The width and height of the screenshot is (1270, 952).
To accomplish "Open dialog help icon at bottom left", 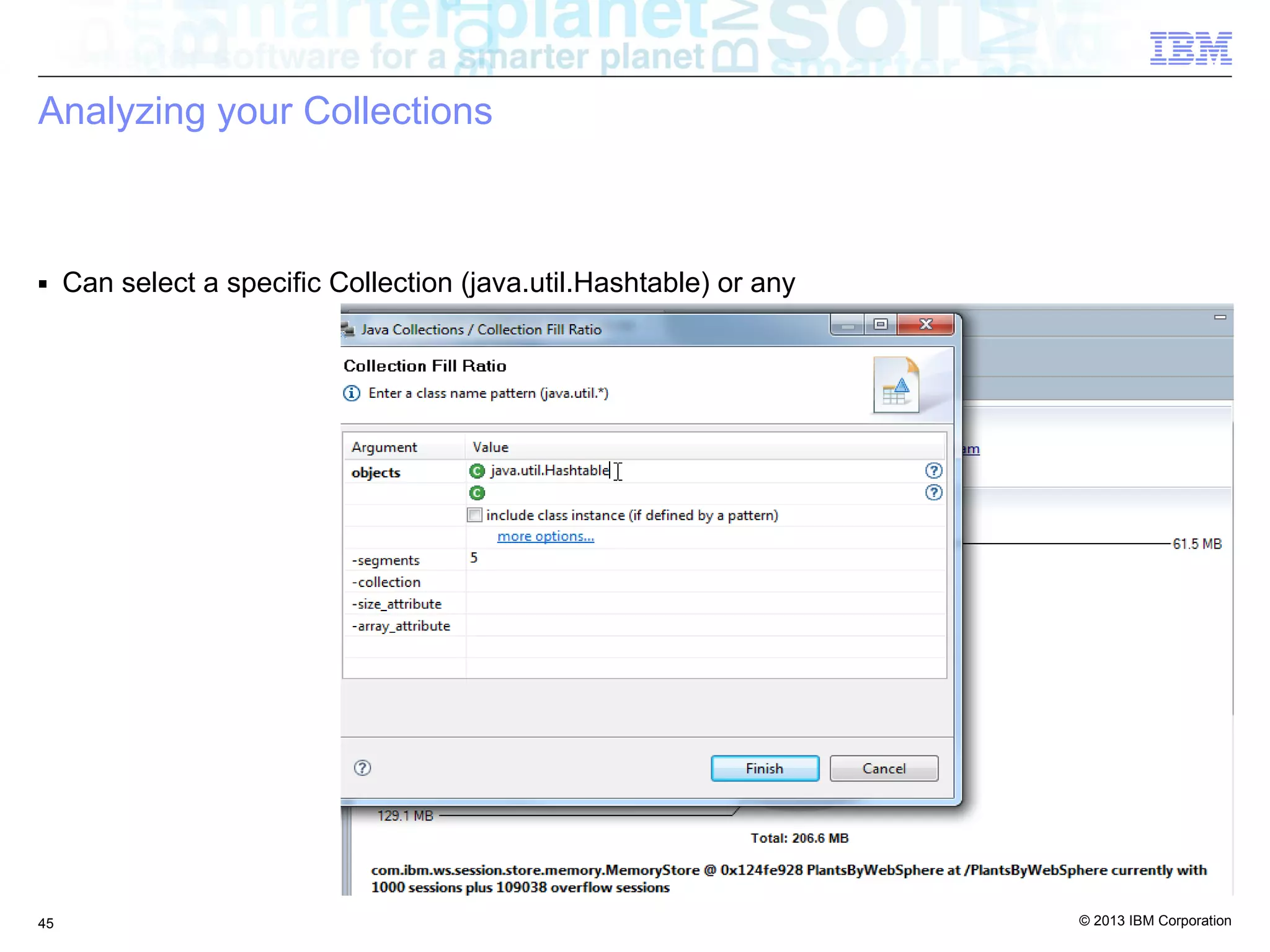I will point(362,768).
